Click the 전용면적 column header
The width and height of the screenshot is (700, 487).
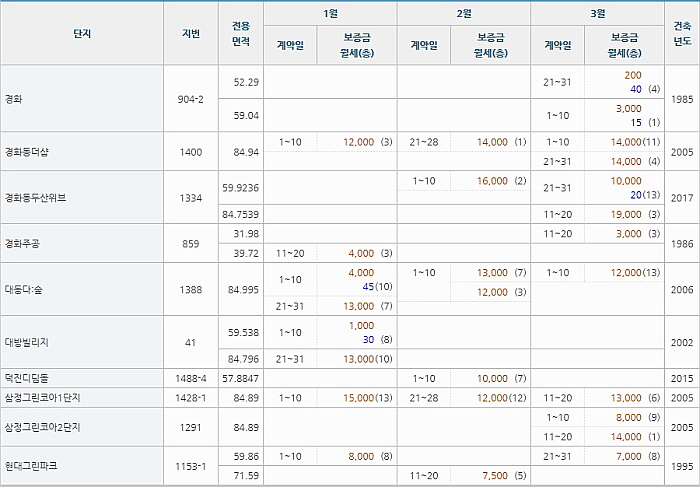[x=241, y=33]
